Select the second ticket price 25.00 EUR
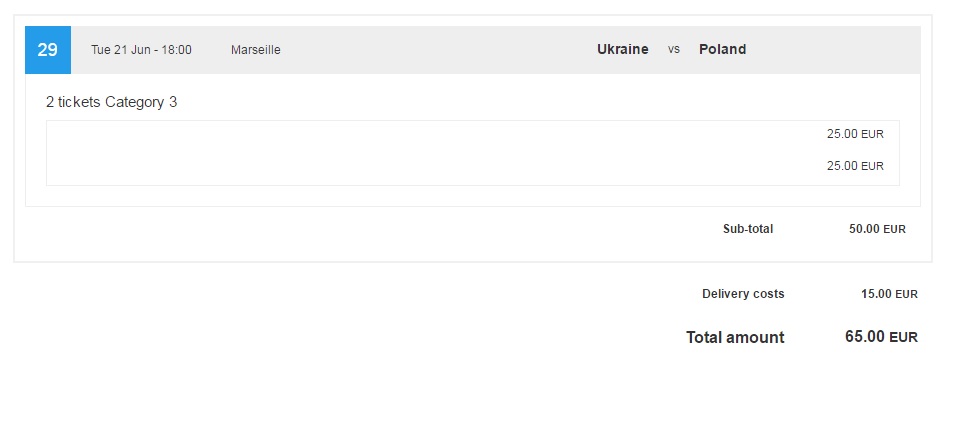This screenshot has width=959, height=431. [x=855, y=166]
